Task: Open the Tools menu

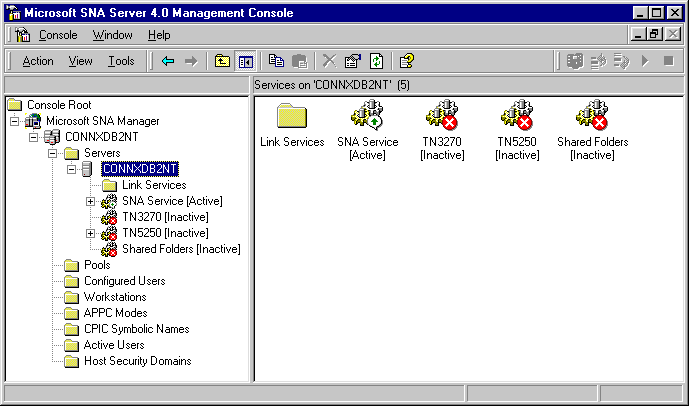Action: (x=121, y=61)
